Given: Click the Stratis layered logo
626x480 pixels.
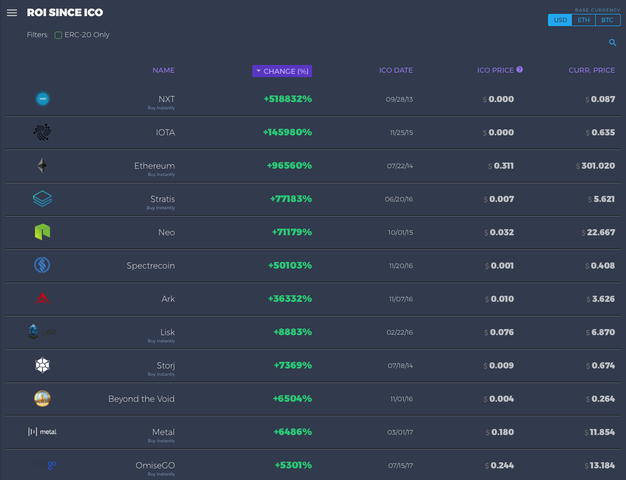Looking at the screenshot, I should click(42, 198).
